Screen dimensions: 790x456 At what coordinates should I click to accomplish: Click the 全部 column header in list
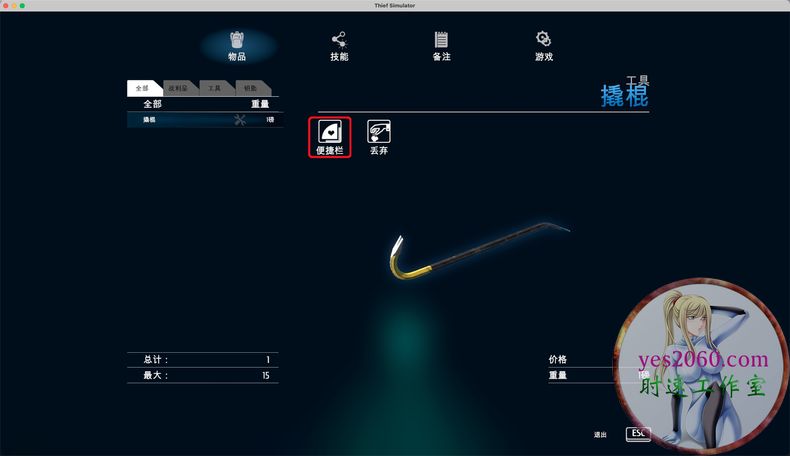(x=152, y=104)
